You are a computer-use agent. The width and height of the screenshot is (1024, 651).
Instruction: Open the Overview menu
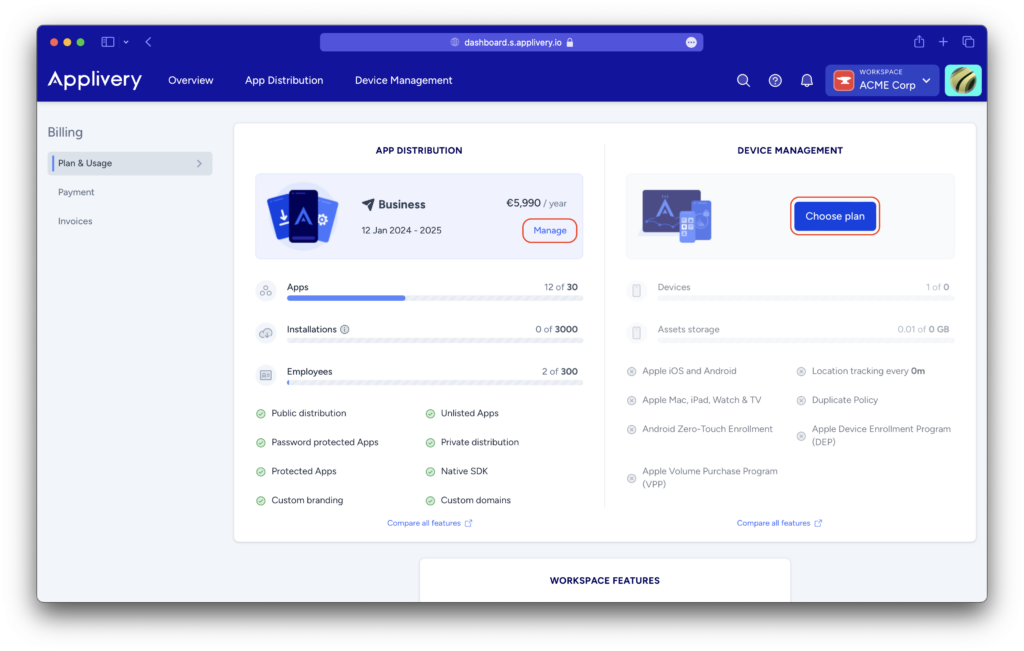(x=191, y=80)
